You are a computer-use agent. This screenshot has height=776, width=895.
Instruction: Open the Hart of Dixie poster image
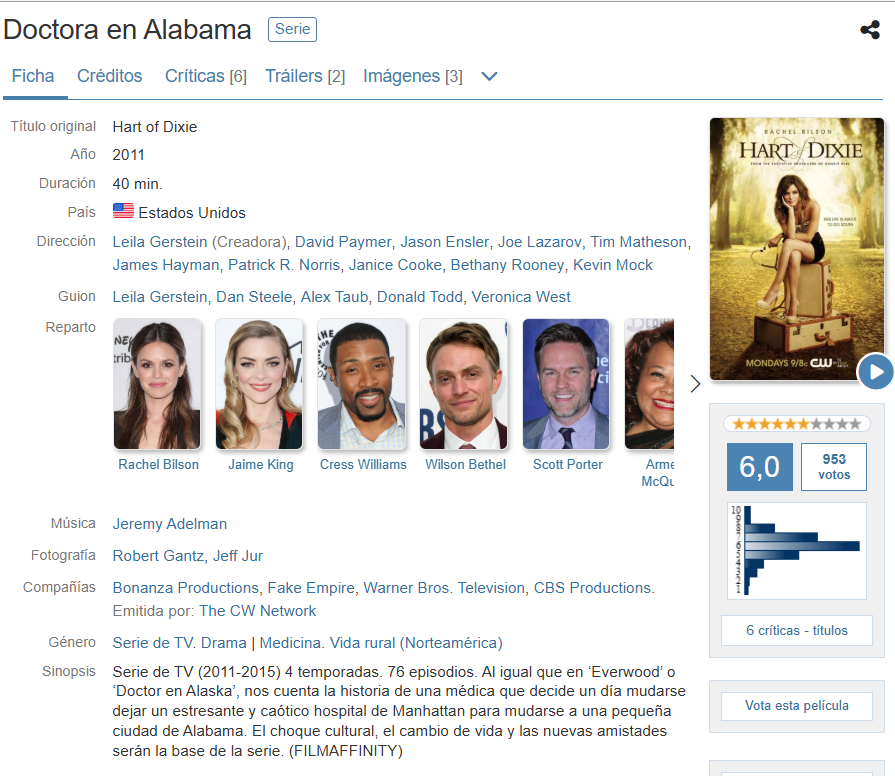tap(796, 249)
